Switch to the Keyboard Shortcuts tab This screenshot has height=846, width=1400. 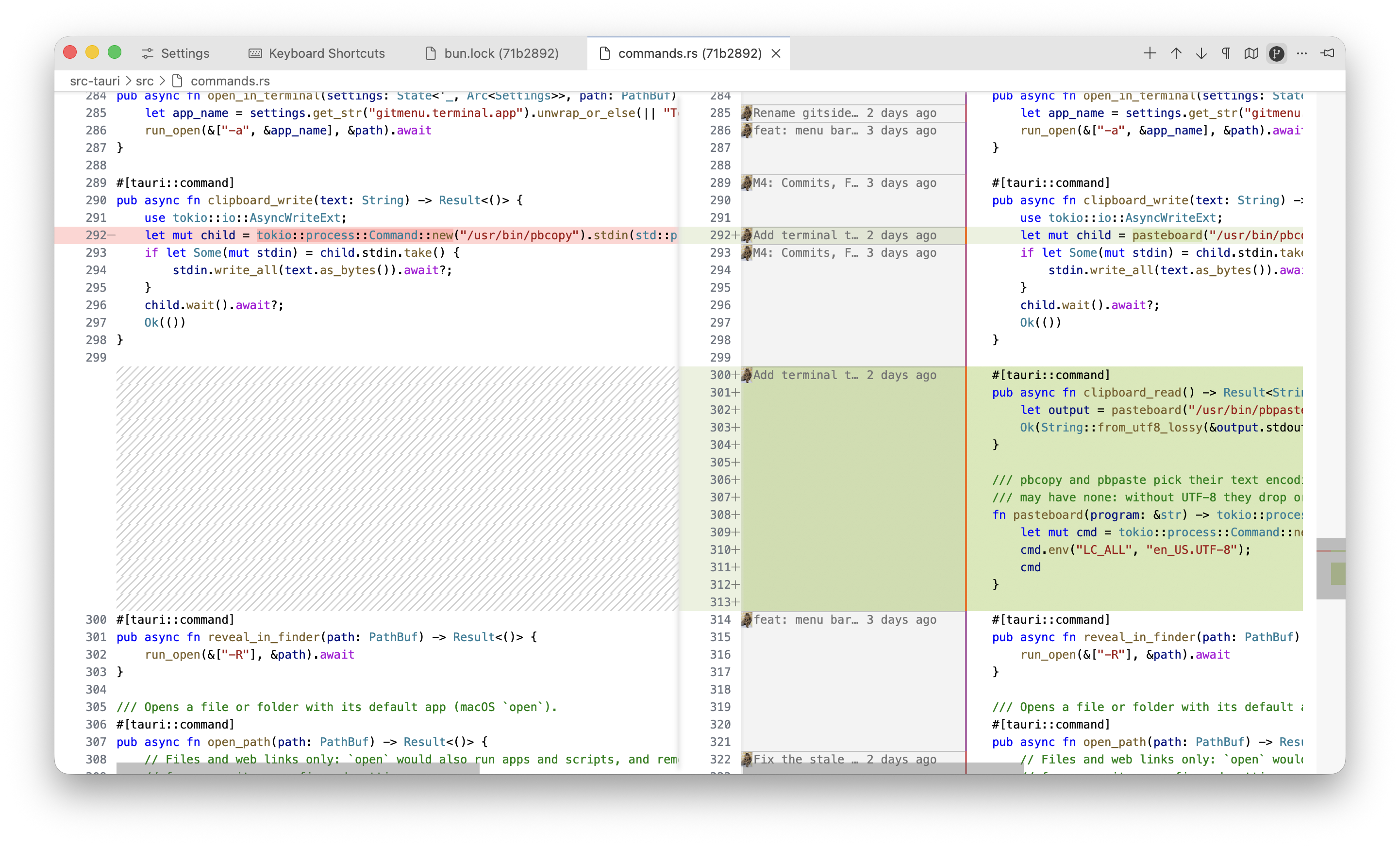click(x=317, y=53)
